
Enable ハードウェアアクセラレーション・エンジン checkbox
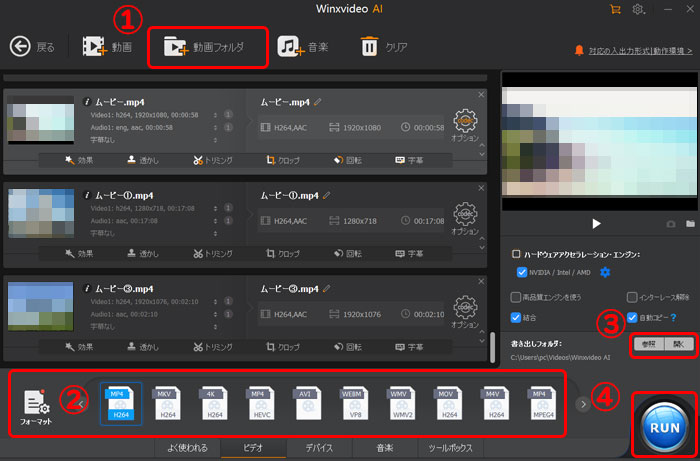[516, 254]
